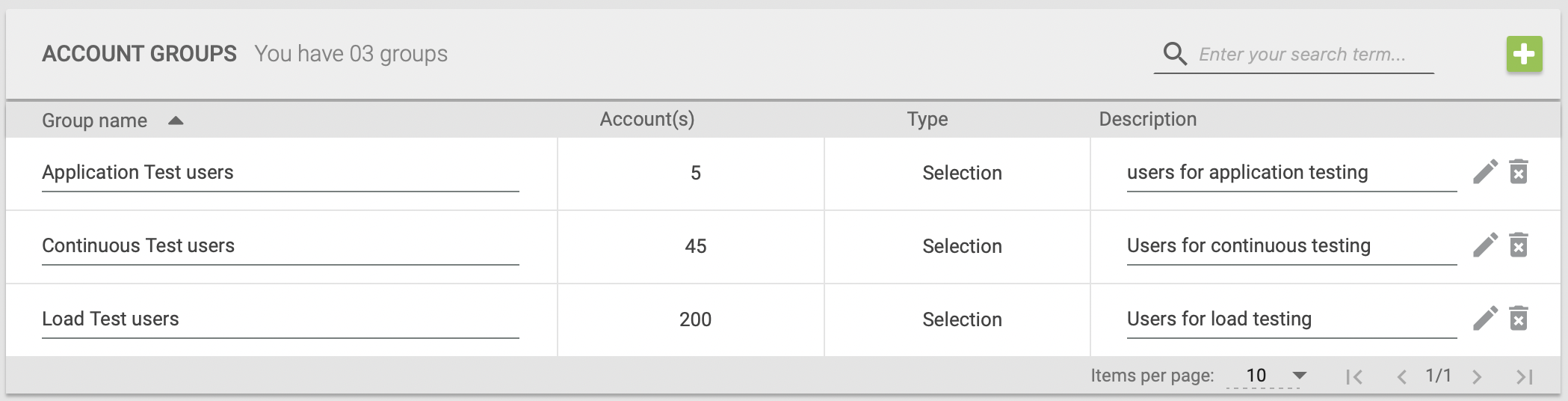The height and width of the screenshot is (401, 1568).
Task: Delete the Load Test users group
Action: click(x=1518, y=319)
